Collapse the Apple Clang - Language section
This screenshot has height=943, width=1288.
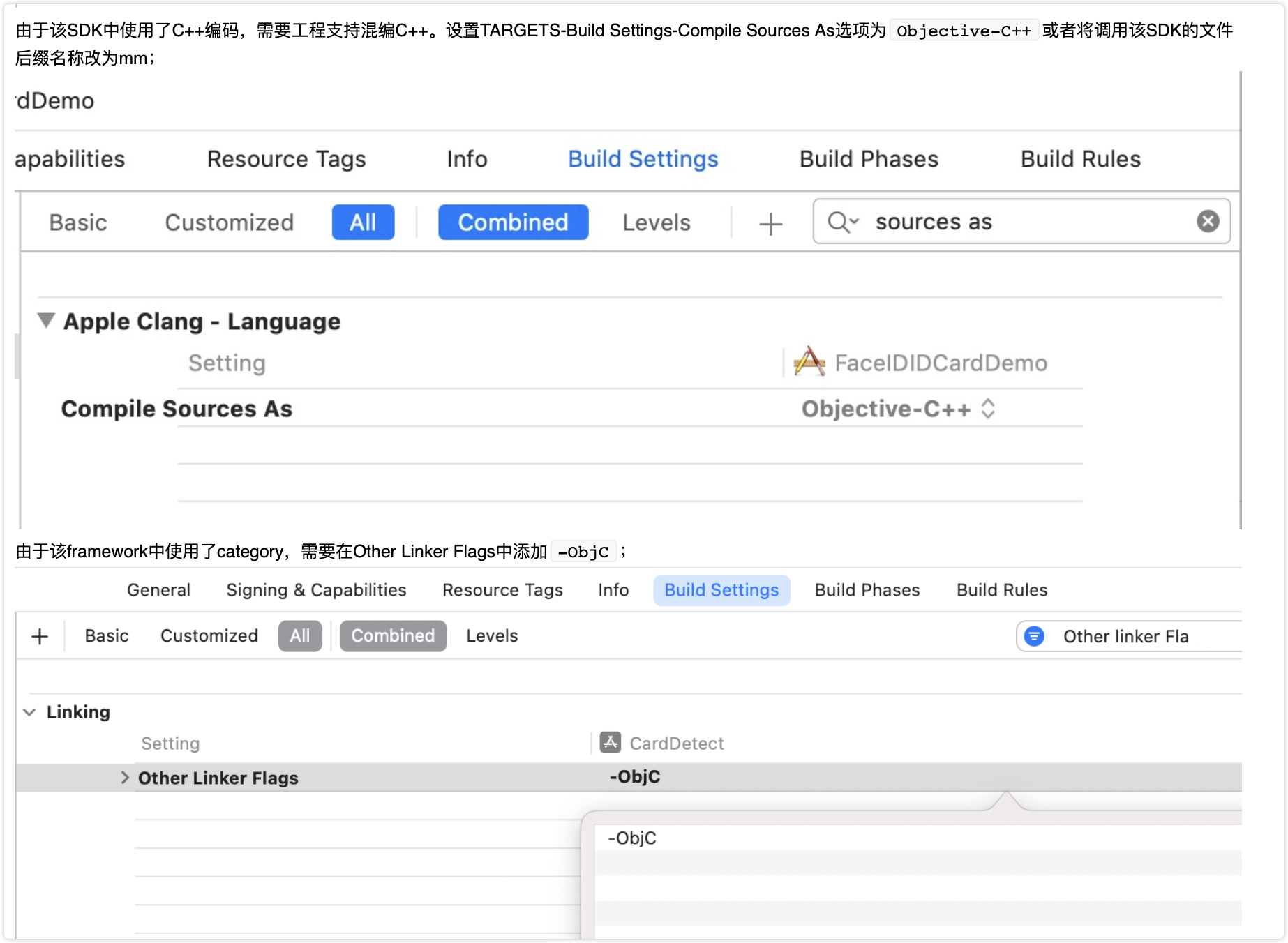coord(46,321)
